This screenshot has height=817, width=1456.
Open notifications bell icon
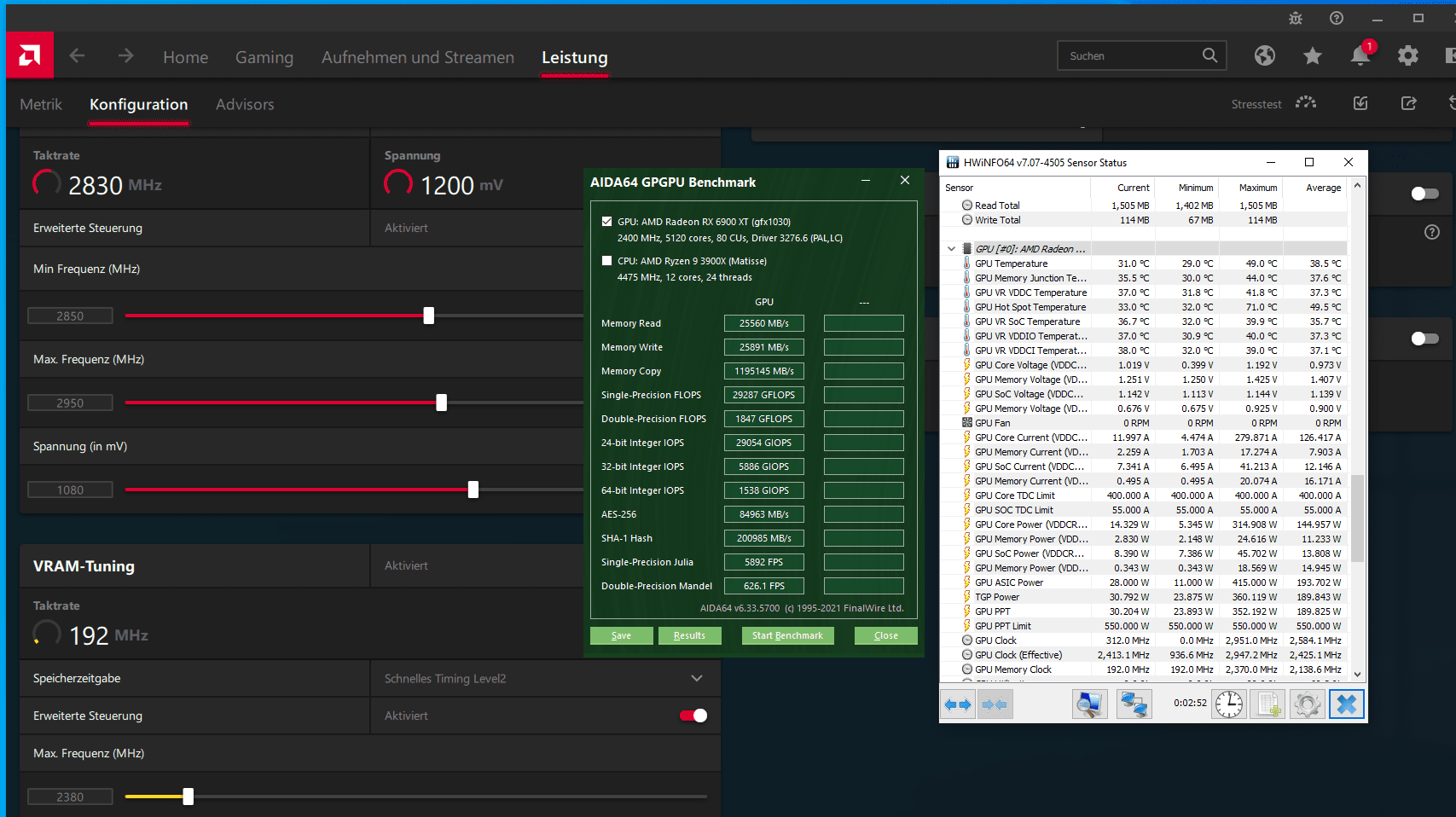[1360, 55]
